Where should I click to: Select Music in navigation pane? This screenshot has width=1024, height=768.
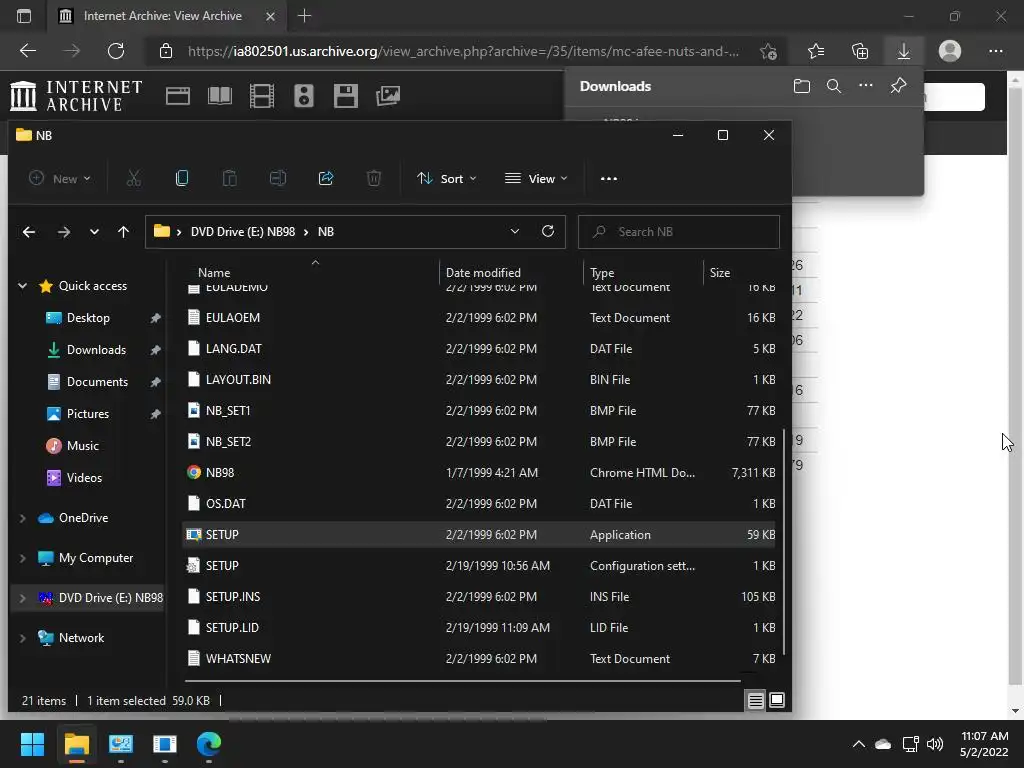pos(83,446)
